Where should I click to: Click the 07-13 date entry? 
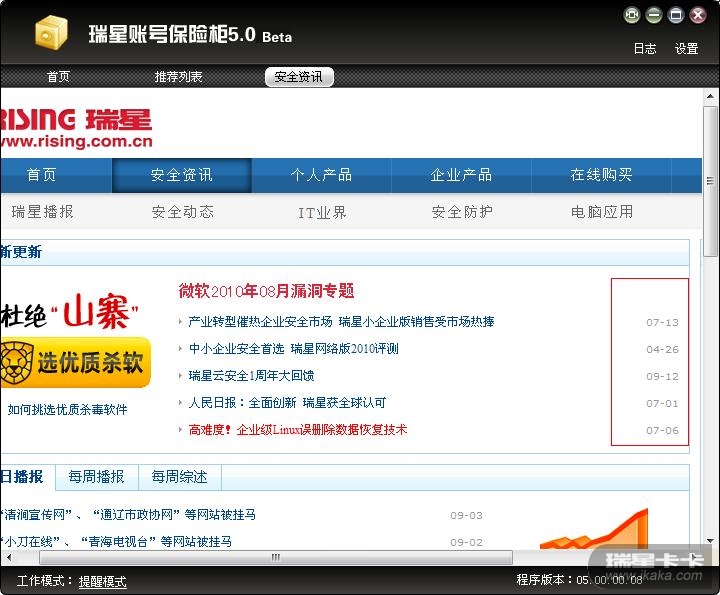tap(662, 322)
